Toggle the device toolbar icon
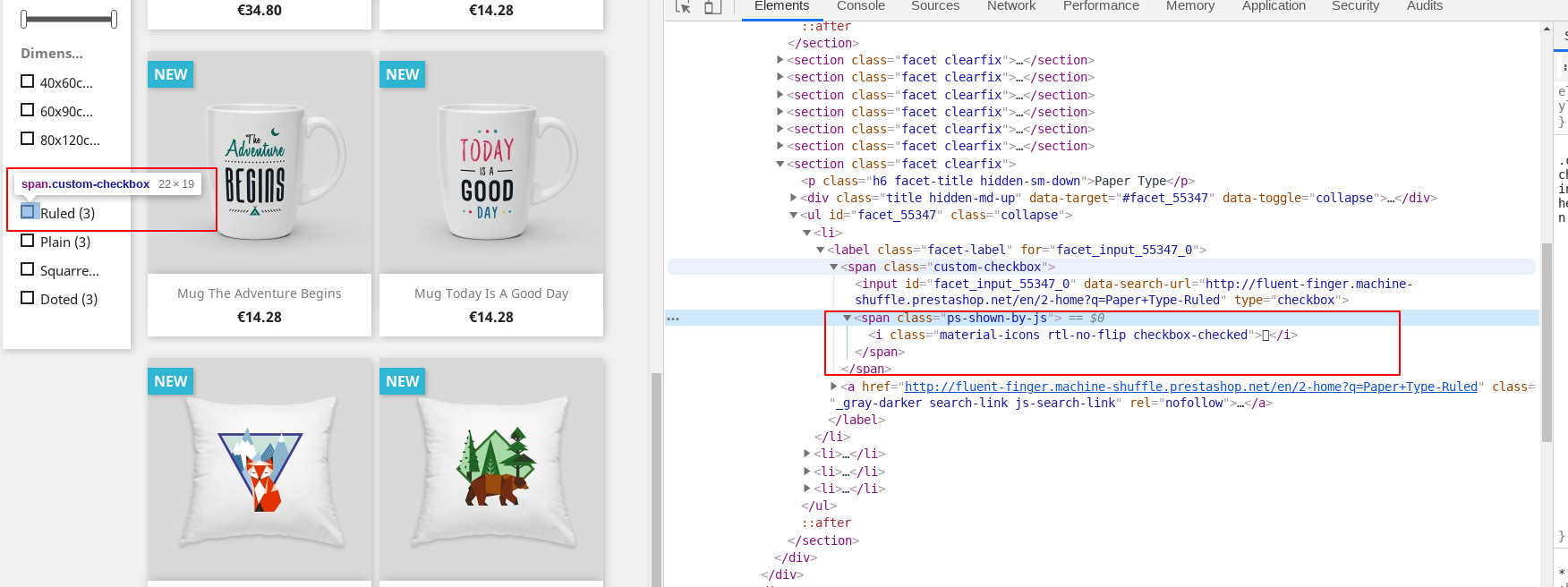This screenshot has width=1568, height=587. coord(712,7)
